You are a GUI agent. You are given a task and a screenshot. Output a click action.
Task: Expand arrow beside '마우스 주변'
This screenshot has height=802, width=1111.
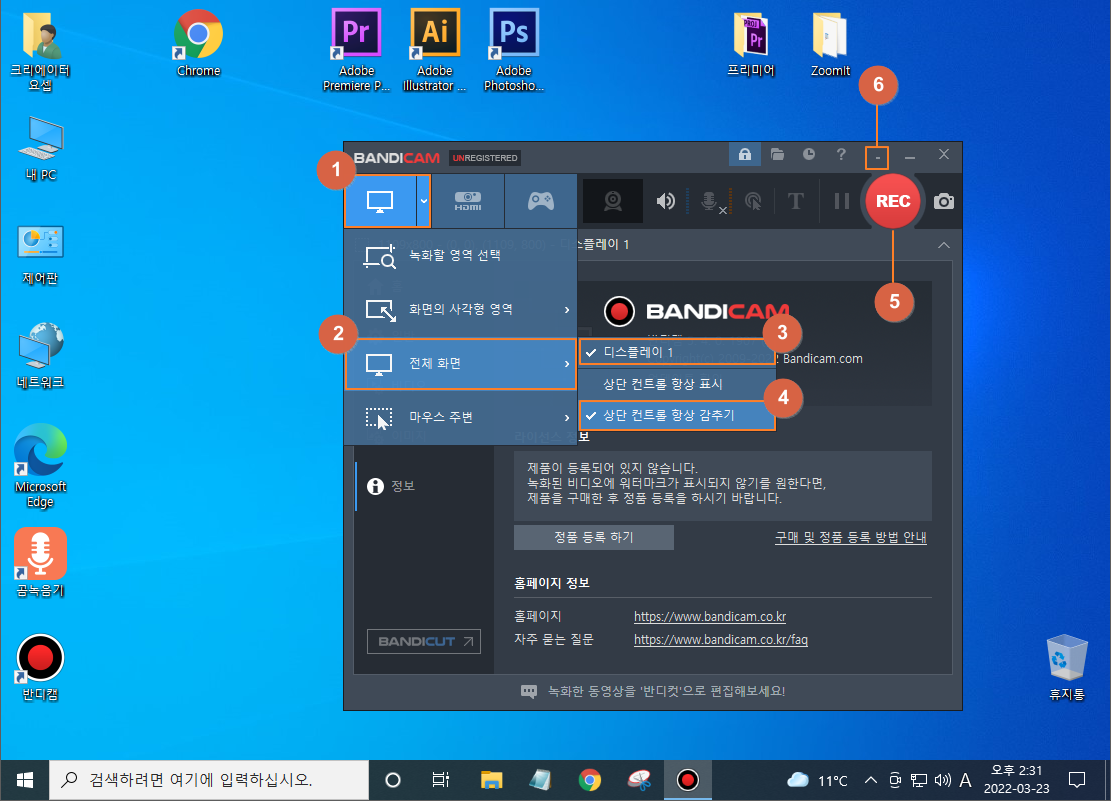567,417
